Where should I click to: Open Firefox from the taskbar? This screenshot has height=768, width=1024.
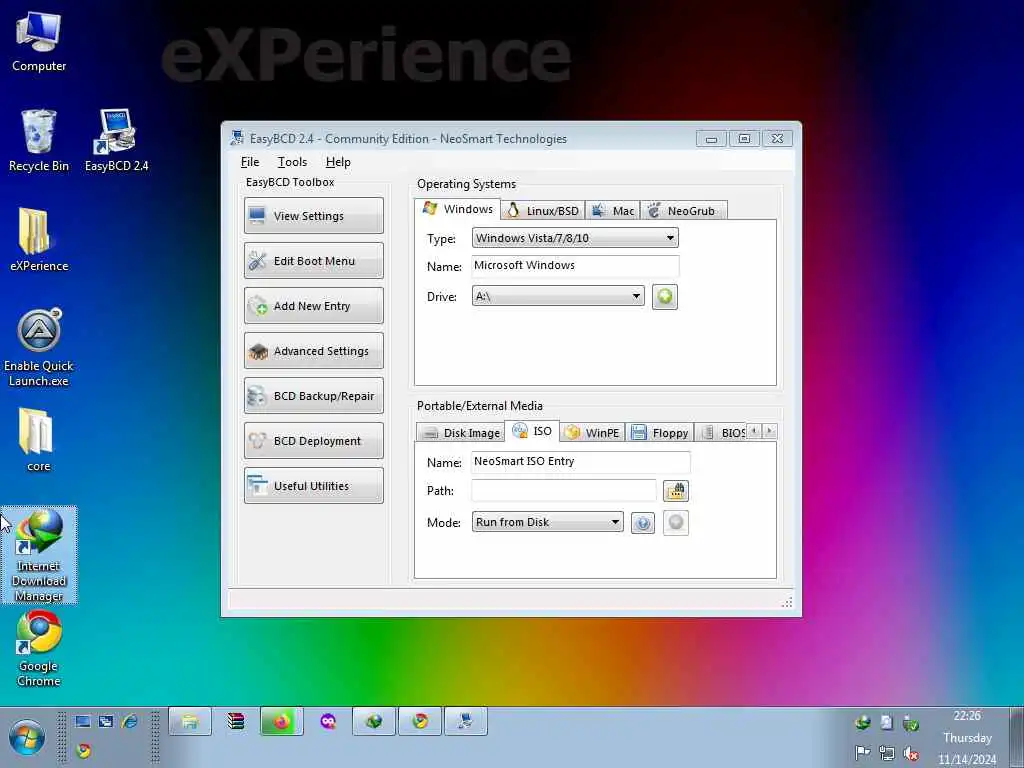281,722
